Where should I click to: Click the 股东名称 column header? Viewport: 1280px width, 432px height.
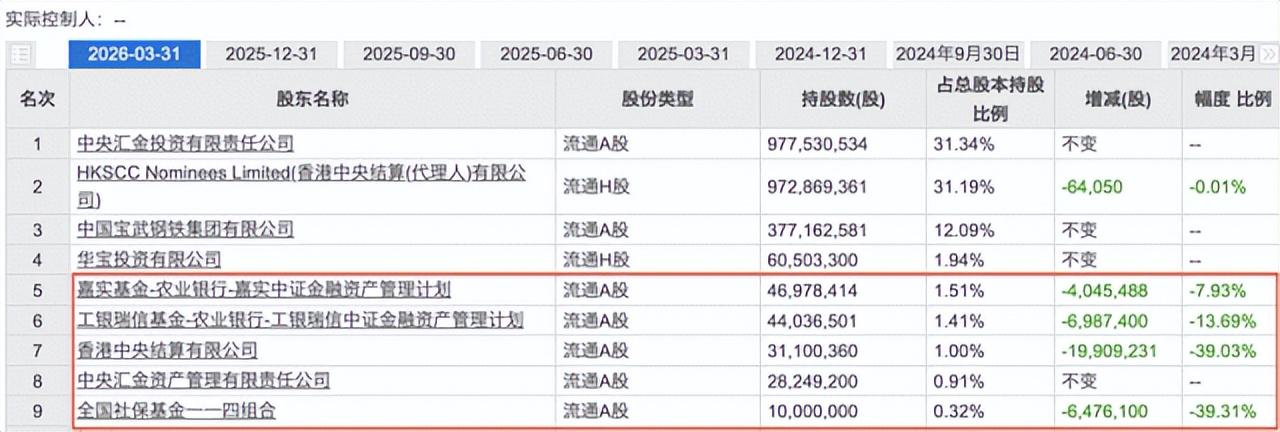313,99
